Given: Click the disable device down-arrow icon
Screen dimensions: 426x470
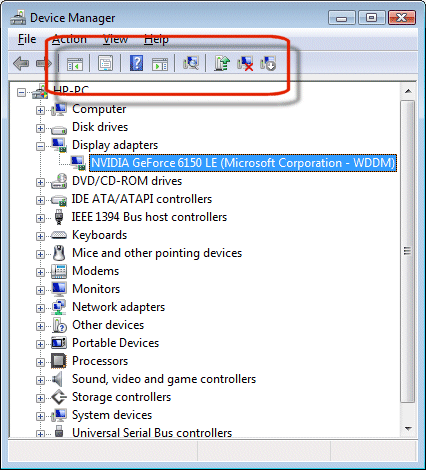Looking at the screenshot, I should click(268, 63).
